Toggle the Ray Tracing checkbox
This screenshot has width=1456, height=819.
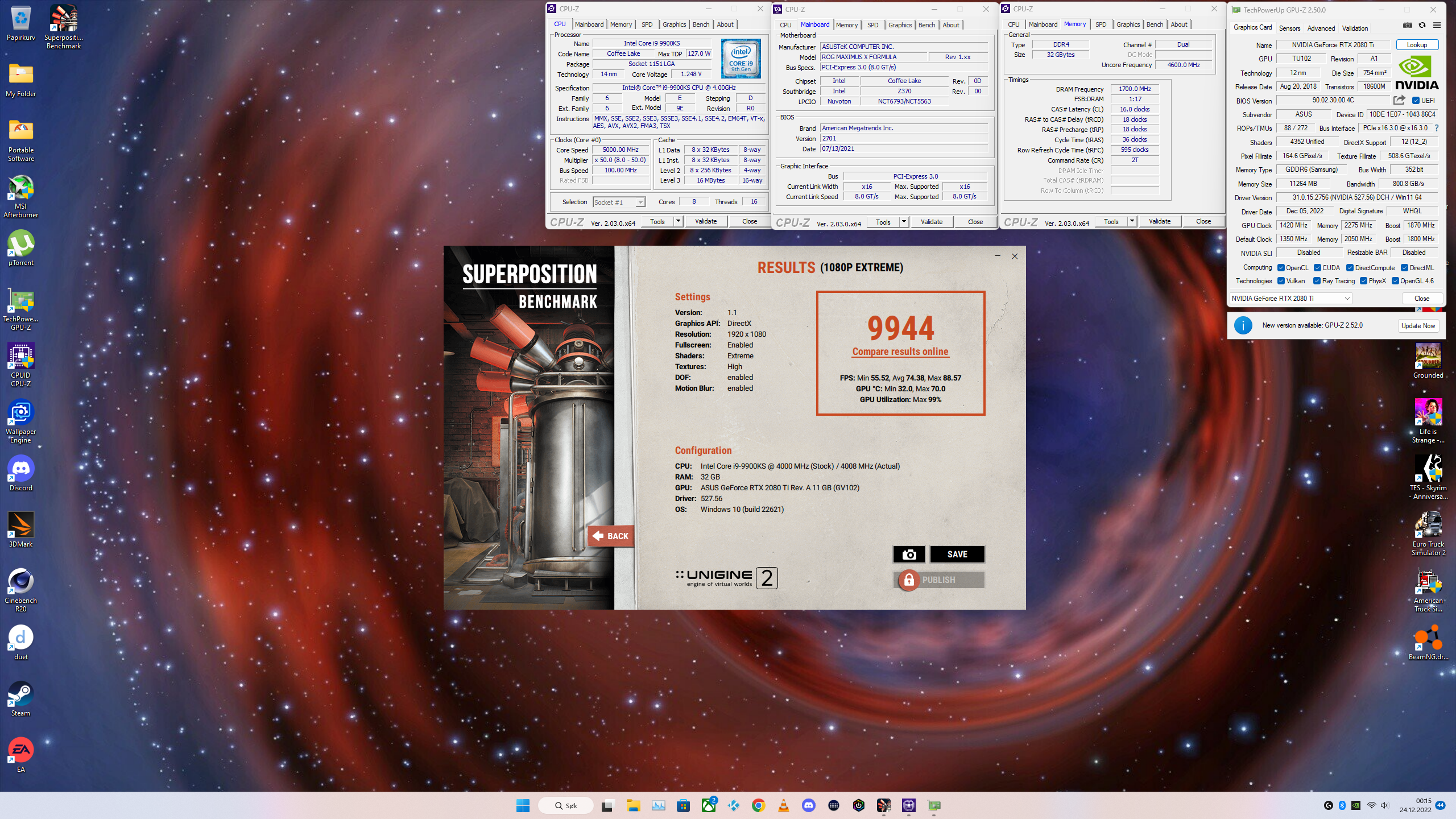(x=1317, y=281)
